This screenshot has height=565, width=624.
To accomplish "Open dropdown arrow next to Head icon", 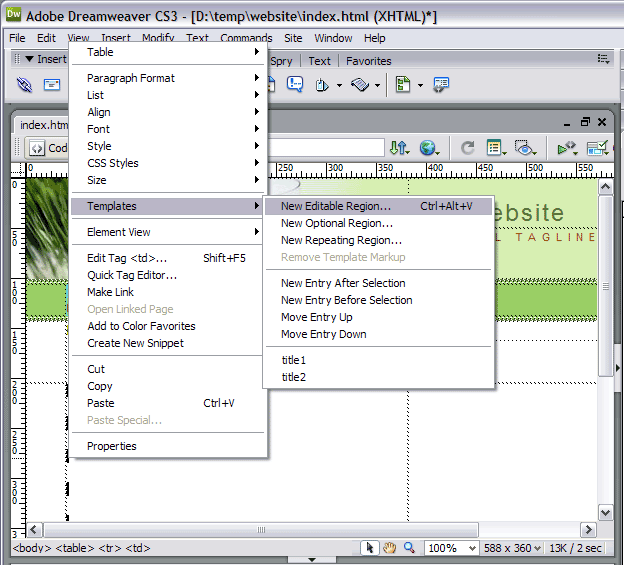I will click(x=339, y=85).
